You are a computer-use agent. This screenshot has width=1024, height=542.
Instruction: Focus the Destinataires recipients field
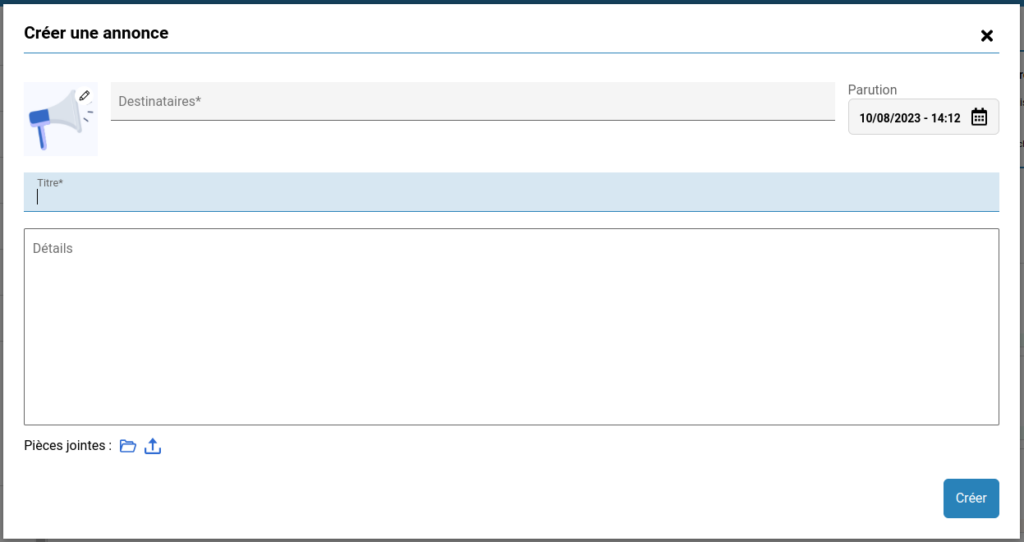click(472, 101)
